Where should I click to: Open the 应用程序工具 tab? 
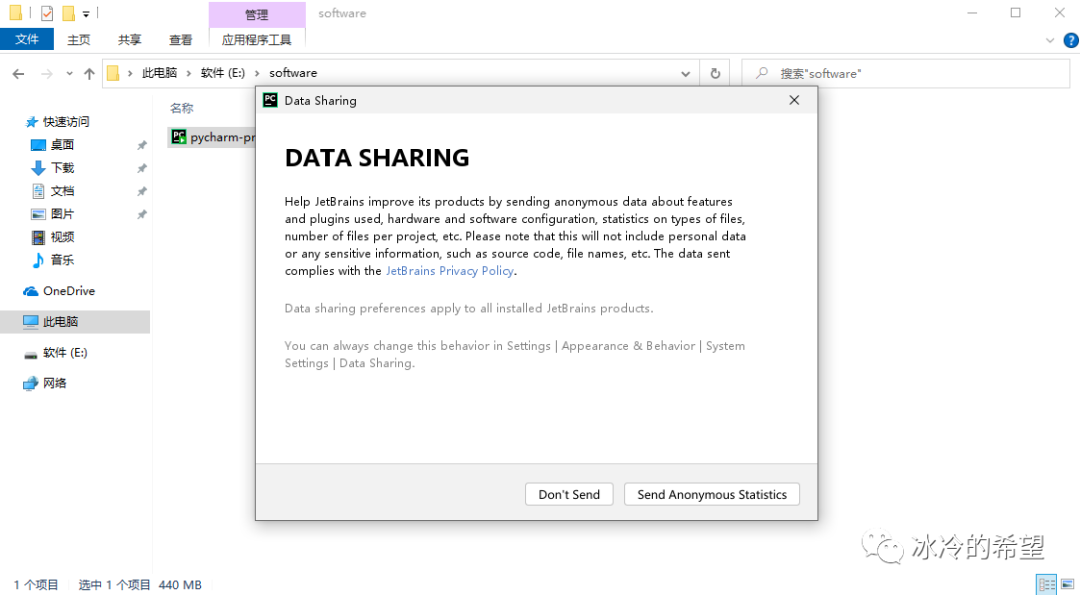coord(256,39)
